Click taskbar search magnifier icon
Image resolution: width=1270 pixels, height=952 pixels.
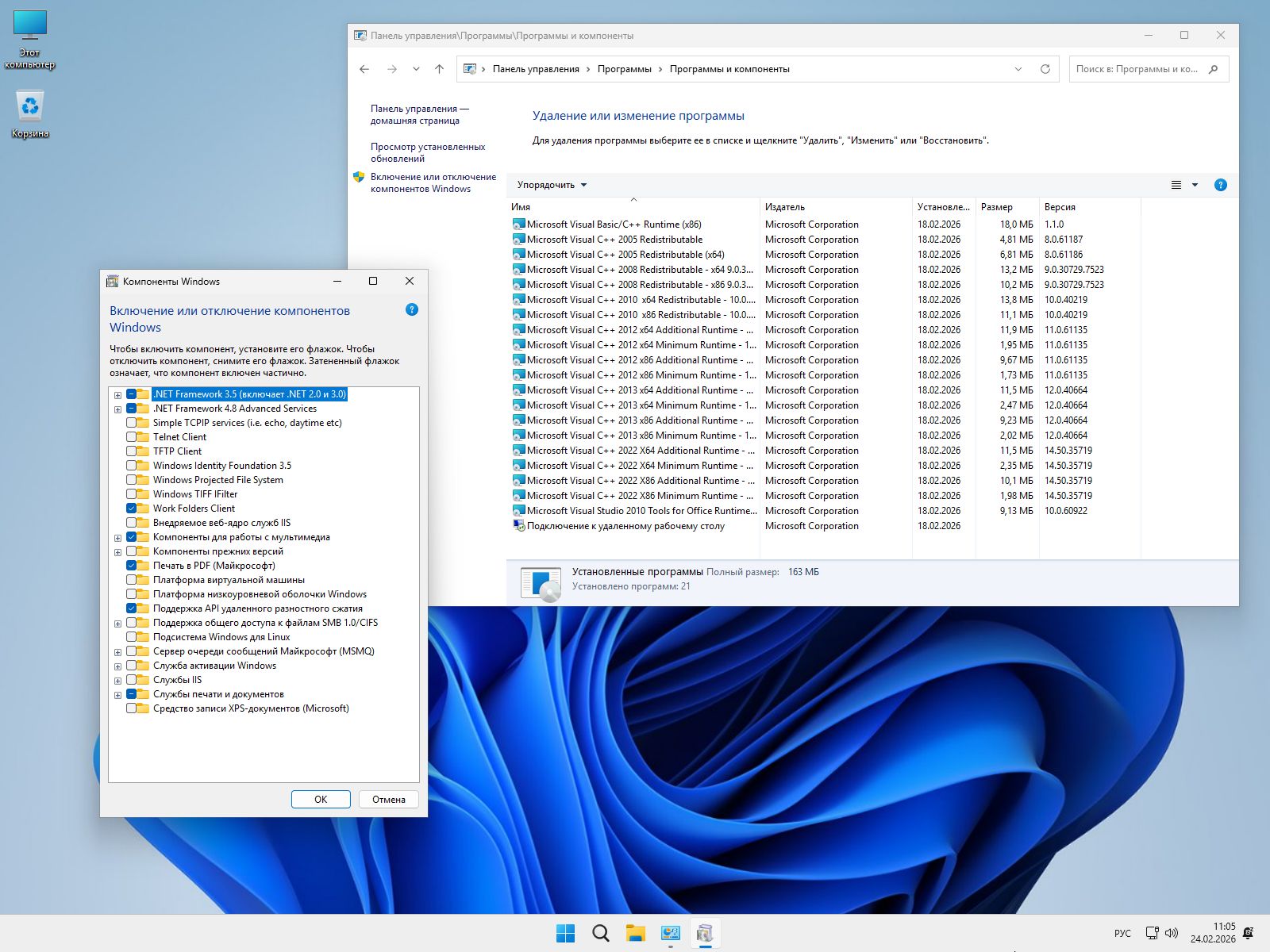pyautogui.click(x=600, y=933)
